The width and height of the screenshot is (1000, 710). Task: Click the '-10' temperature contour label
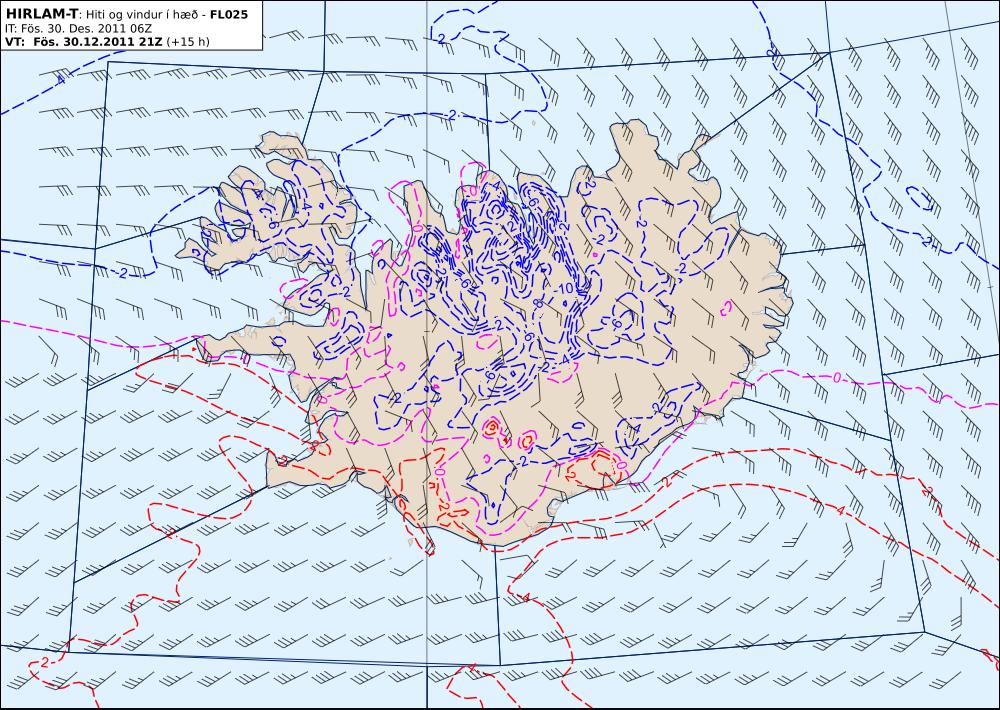tap(564, 288)
